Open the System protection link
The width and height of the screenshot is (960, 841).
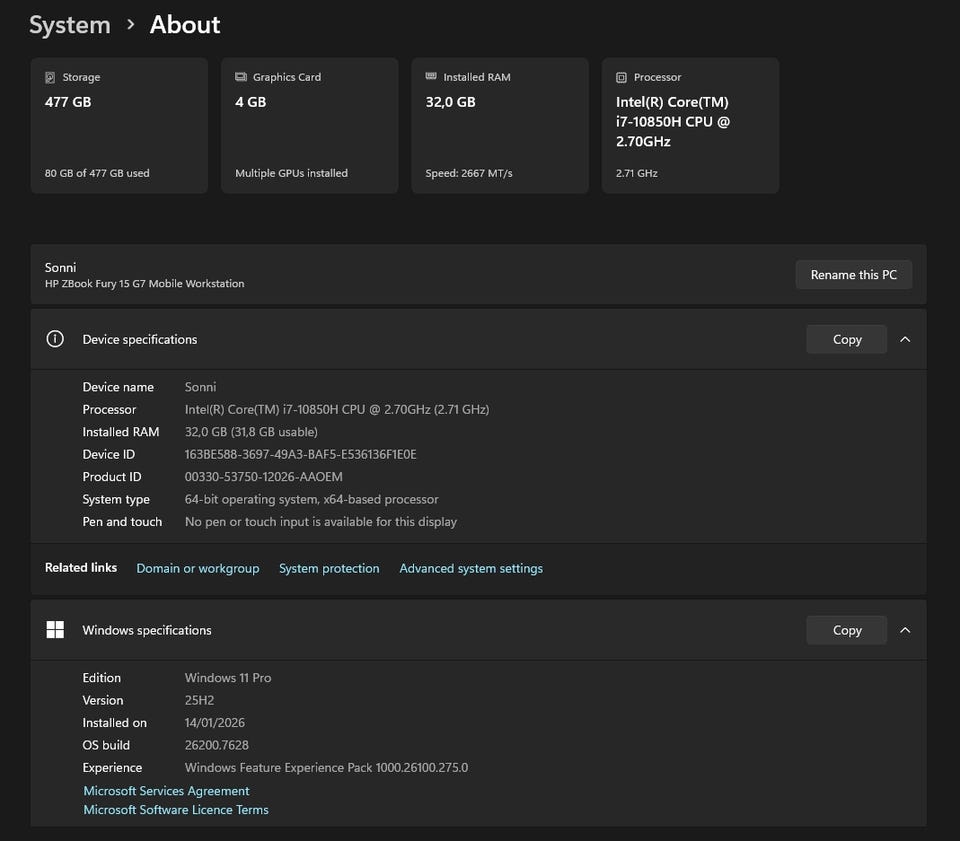(329, 568)
